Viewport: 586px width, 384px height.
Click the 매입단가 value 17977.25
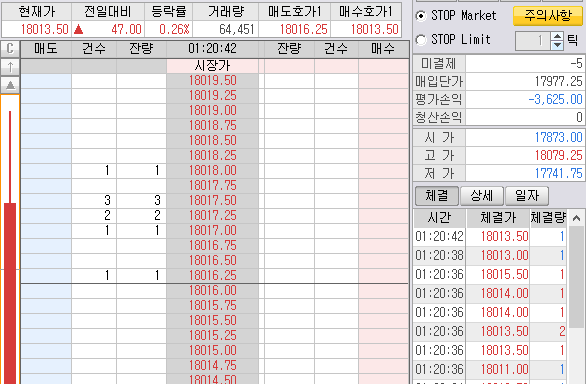558,82
